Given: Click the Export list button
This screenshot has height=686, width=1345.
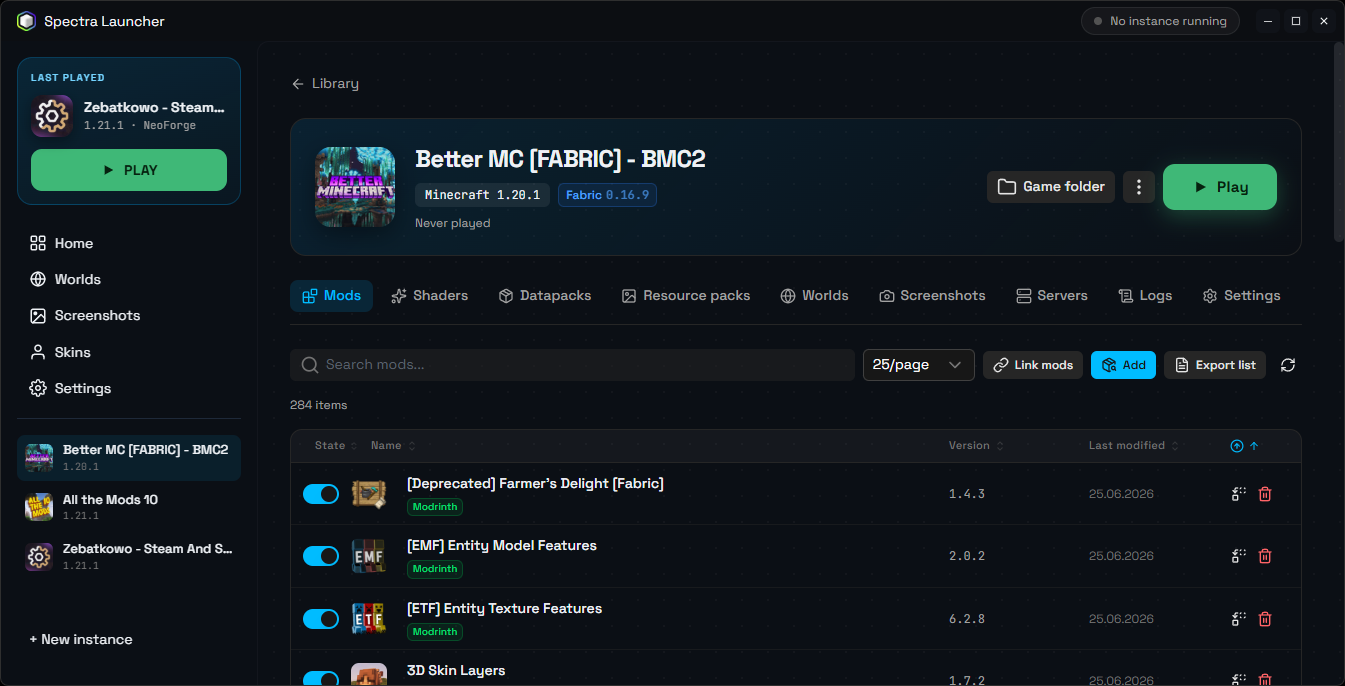Looking at the screenshot, I should pos(1215,365).
